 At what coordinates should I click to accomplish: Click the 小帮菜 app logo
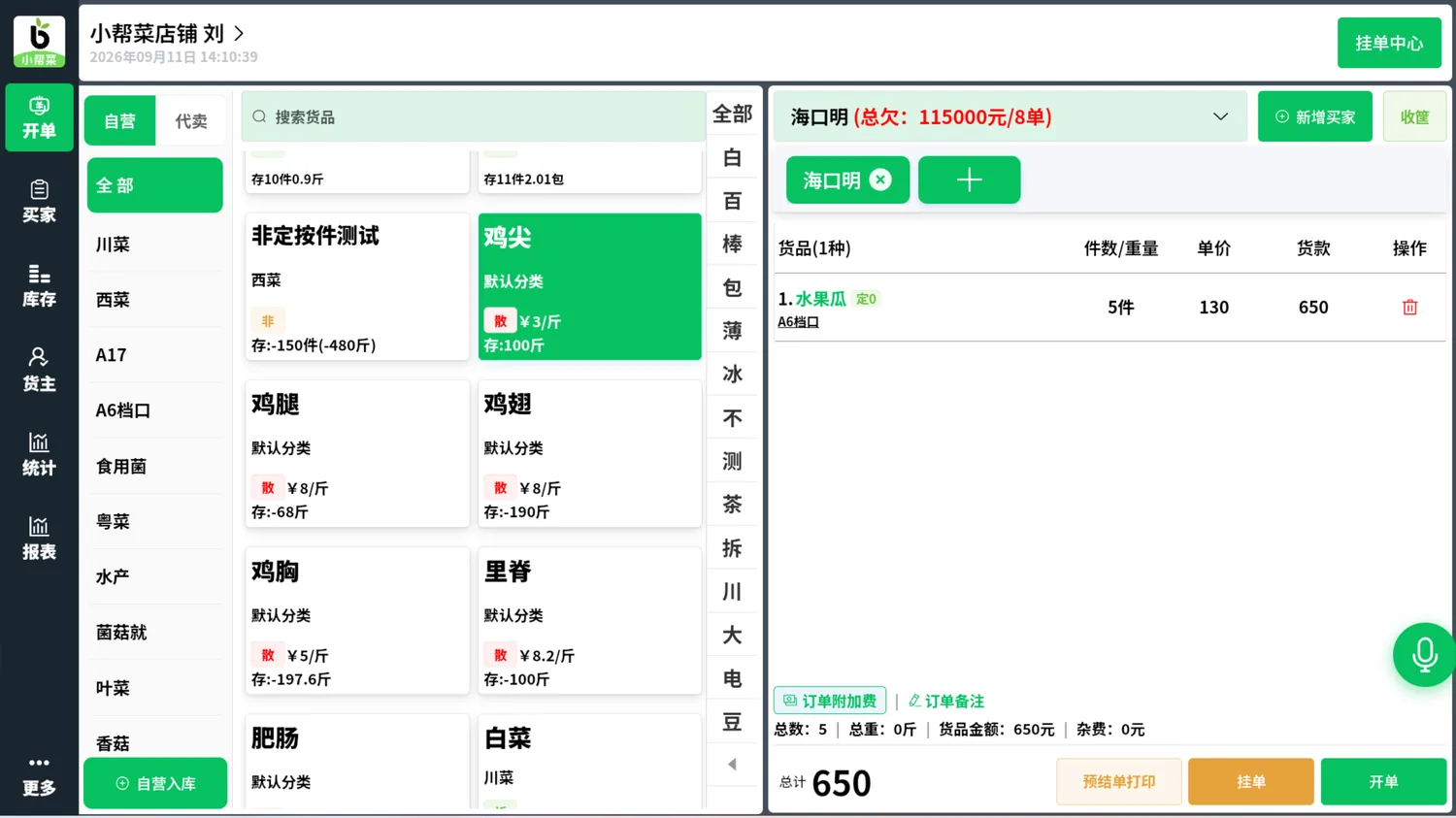click(x=39, y=42)
